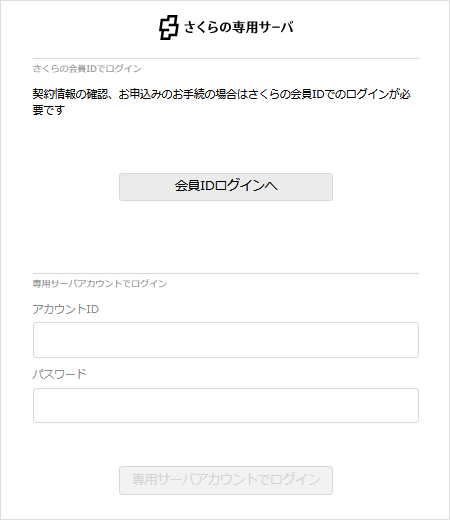The width and height of the screenshot is (450, 520).
Task: Click the trailing 要です line of description
Action: 48,110
